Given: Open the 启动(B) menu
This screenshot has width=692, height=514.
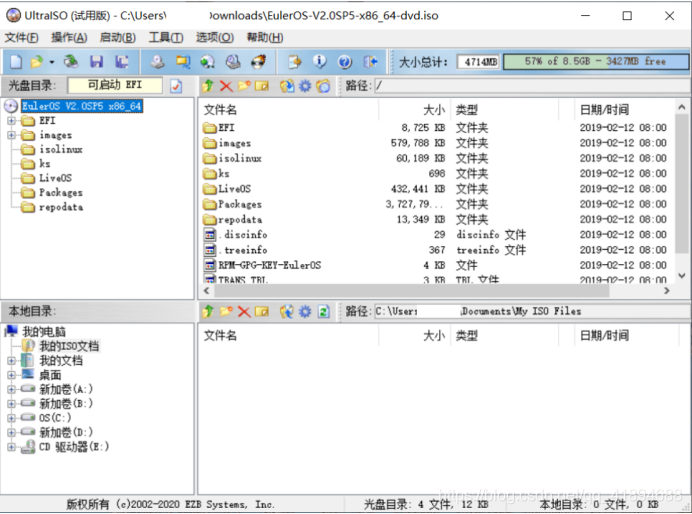Looking at the screenshot, I should tap(117, 38).
